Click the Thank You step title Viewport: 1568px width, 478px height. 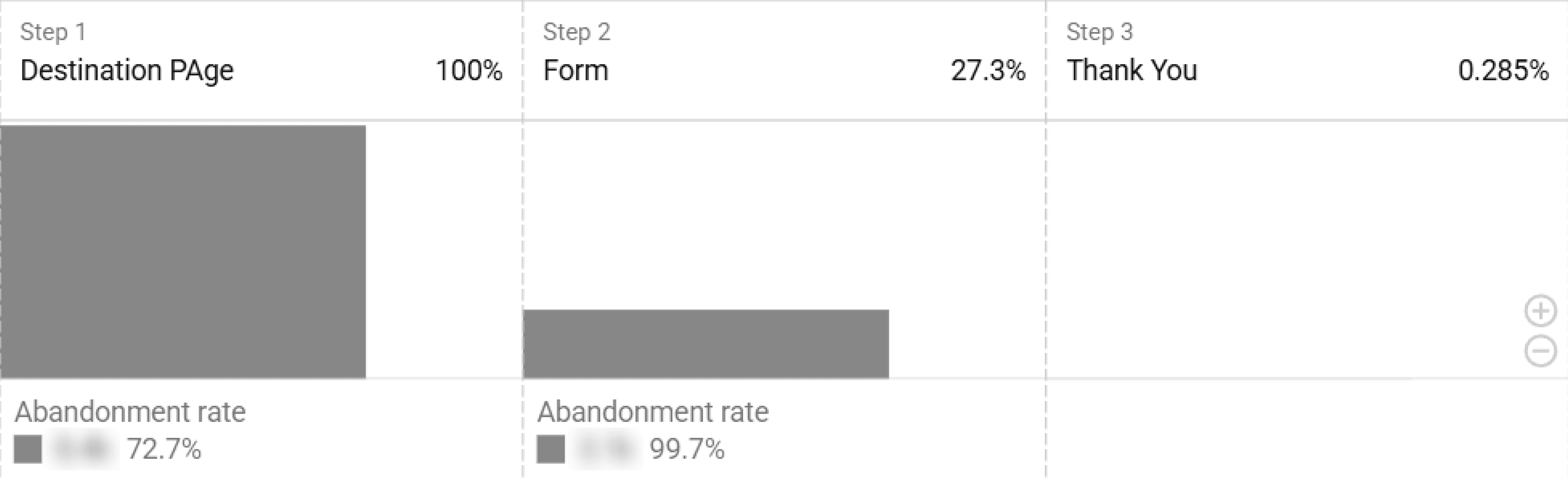pos(1132,70)
